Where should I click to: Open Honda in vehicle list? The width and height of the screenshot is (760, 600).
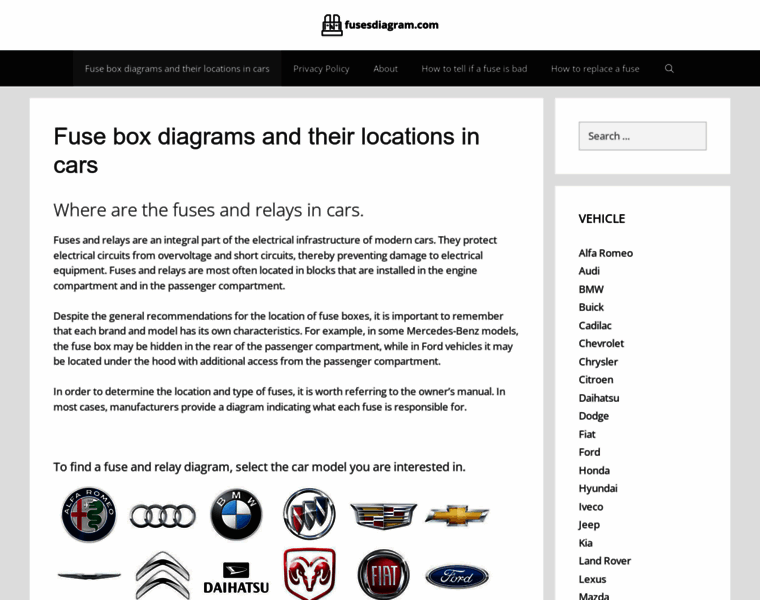click(594, 471)
